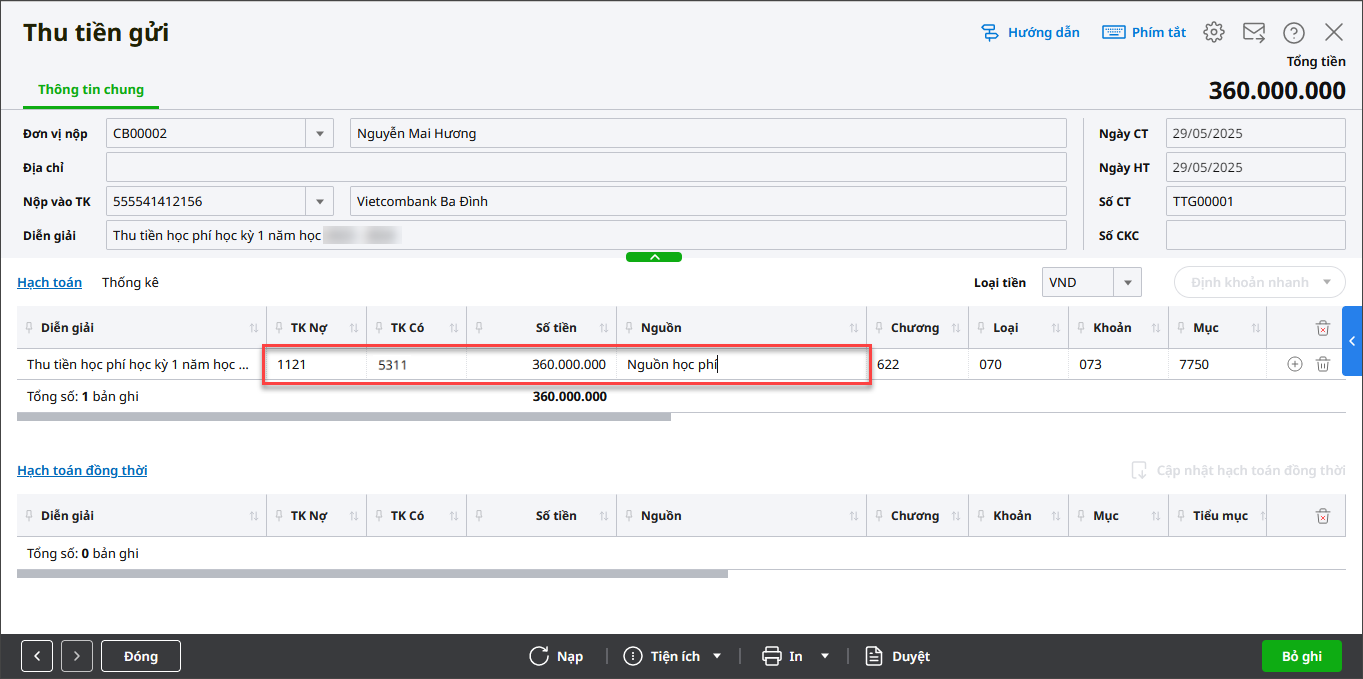Viewport: 1363px width, 679px height.
Task: Close the Thu tiền gửi form
Action: click(1334, 32)
